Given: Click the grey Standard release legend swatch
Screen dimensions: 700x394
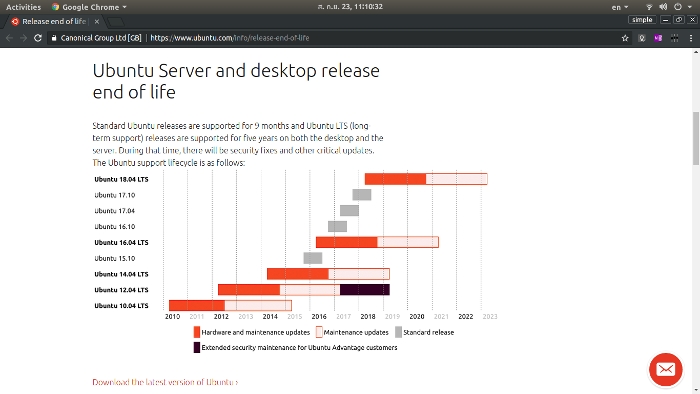Looking at the screenshot, I should tap(398, 332).
